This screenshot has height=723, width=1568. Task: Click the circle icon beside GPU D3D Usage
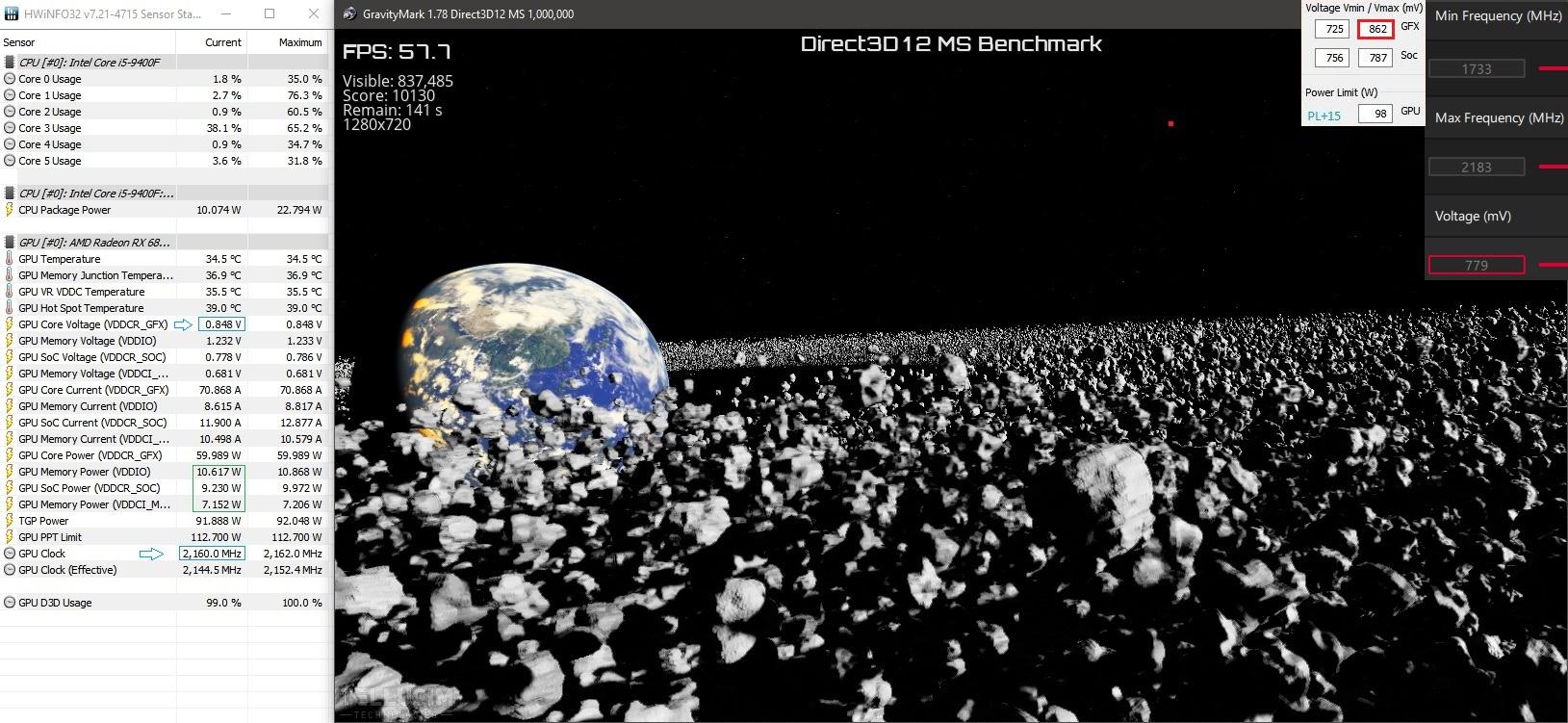click(10, 603)
